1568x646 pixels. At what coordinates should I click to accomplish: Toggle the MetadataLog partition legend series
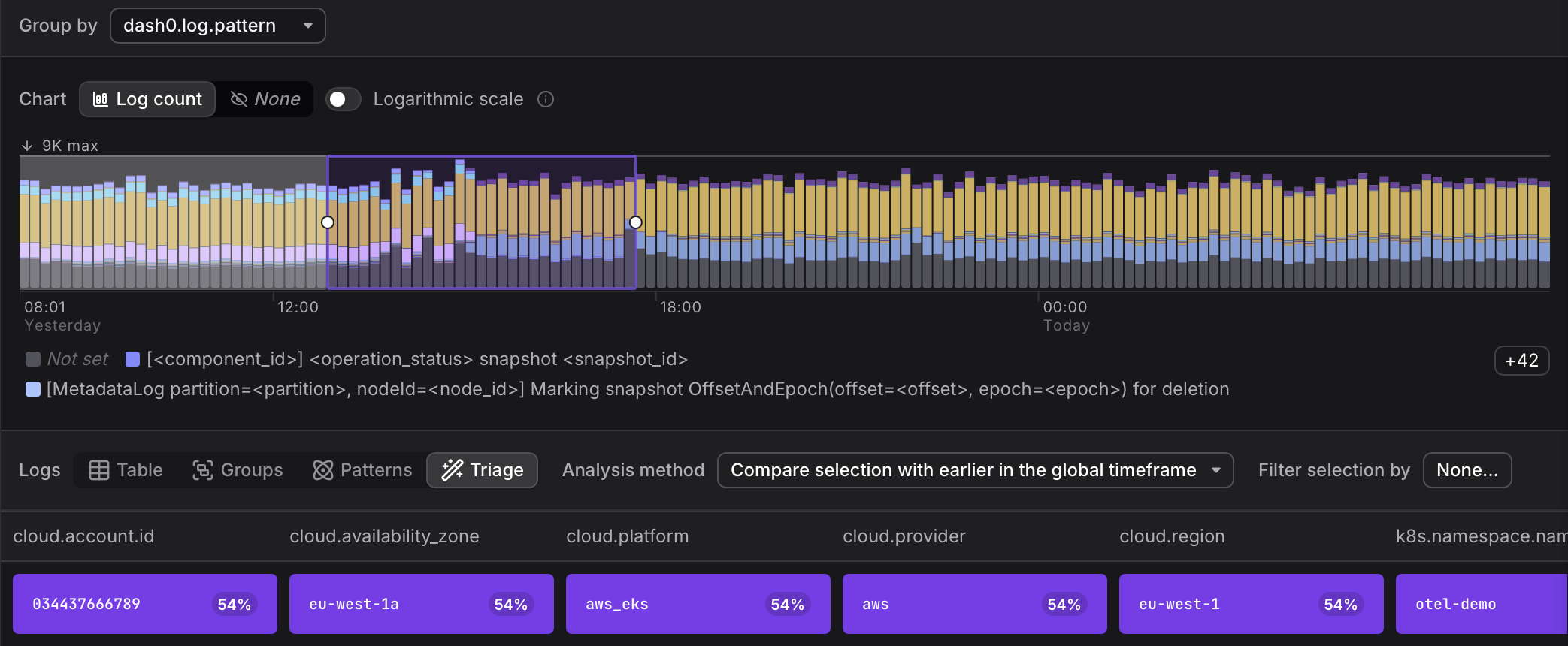pyautogui.click(x=33, y=389)
